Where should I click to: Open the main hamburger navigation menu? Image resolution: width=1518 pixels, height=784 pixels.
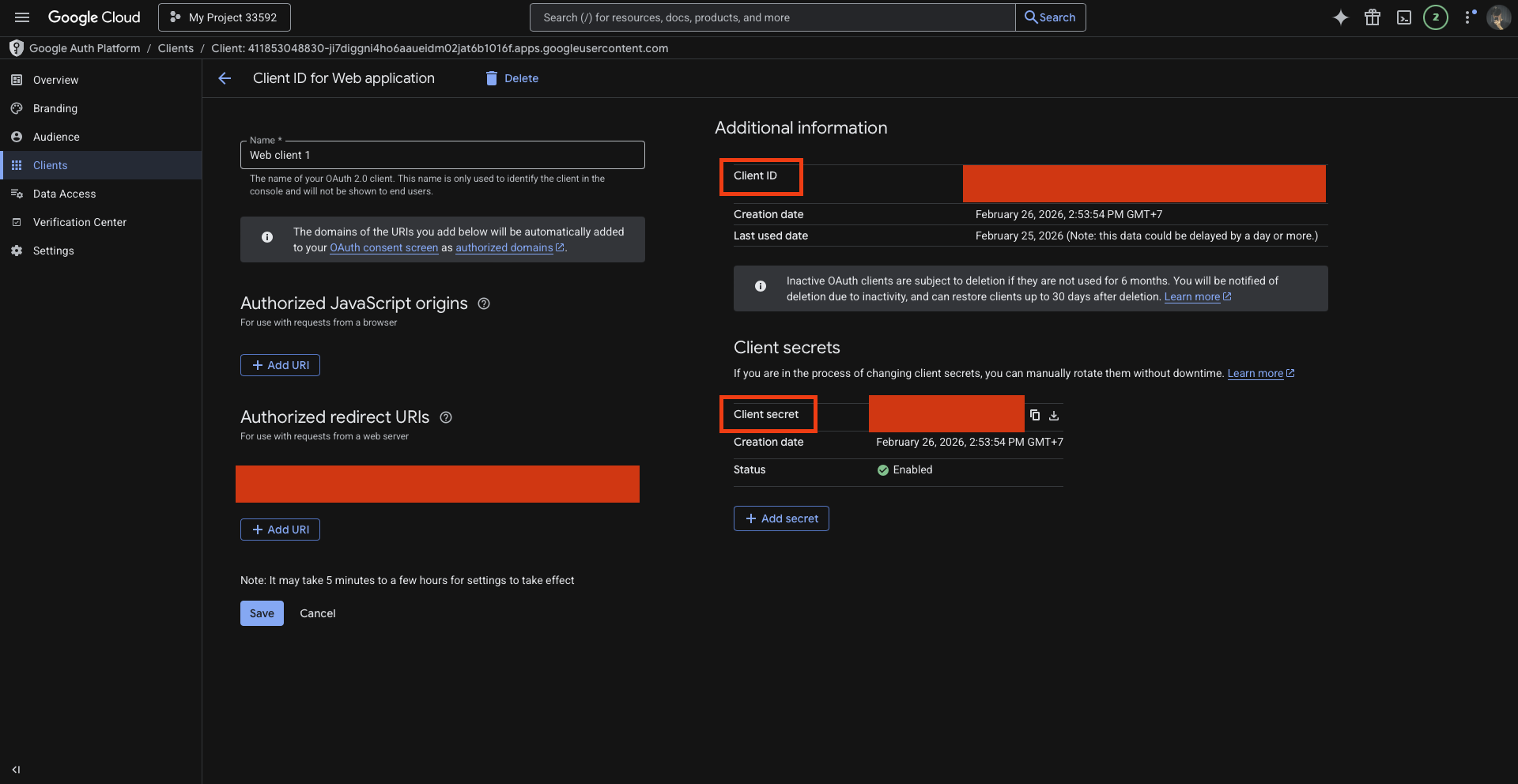tap(22, 17)
